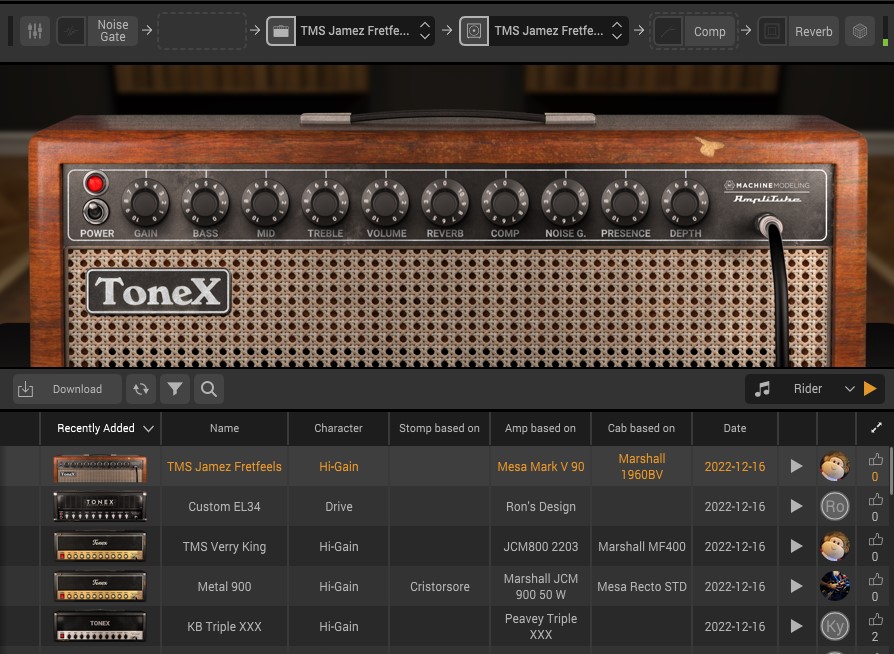Step amp model with its up/down arrows
Screen dimensions: 894x654
[x=425, y=31]
